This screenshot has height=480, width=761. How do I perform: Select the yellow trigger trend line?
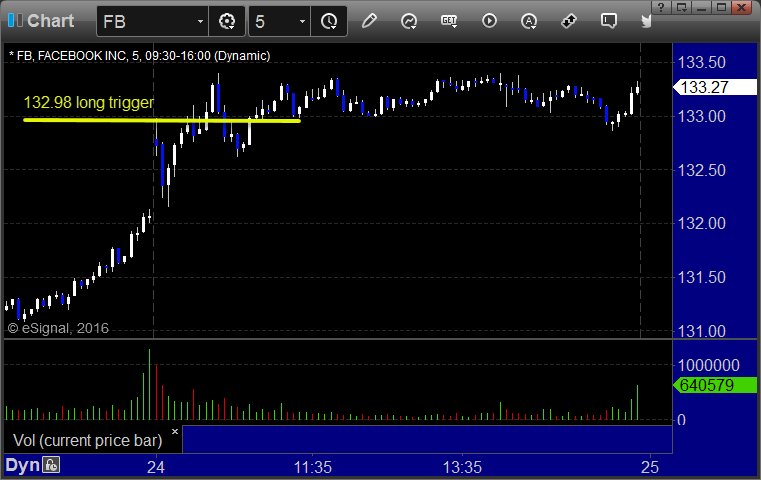pyautogui.click(x=162, y=120)
